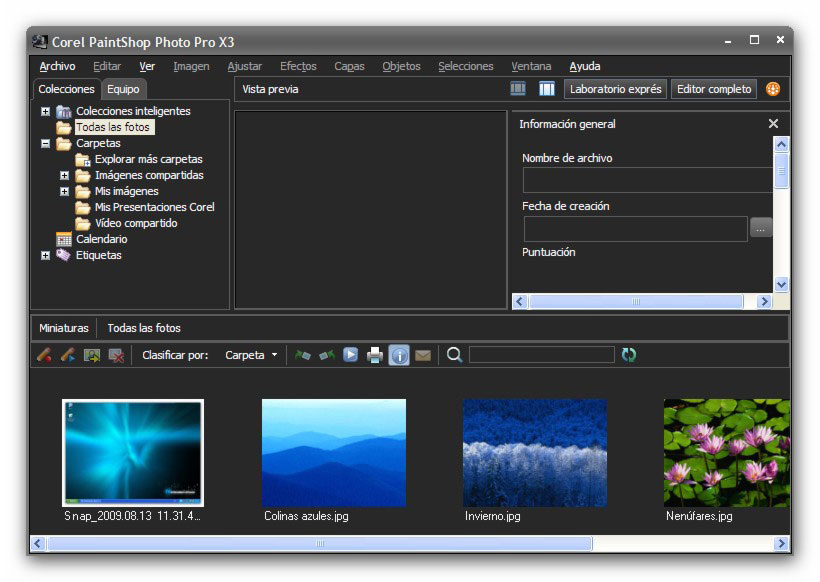820x582 pixels.
Task: Click the Fecha de creación field
Action: point(635,229)
